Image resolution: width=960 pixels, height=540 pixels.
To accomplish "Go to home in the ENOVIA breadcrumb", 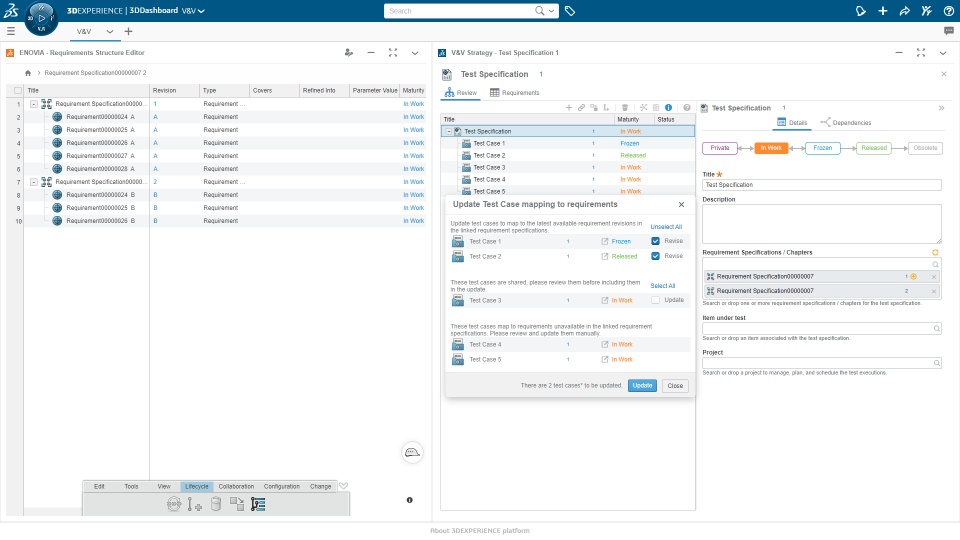I will point(28,73).
